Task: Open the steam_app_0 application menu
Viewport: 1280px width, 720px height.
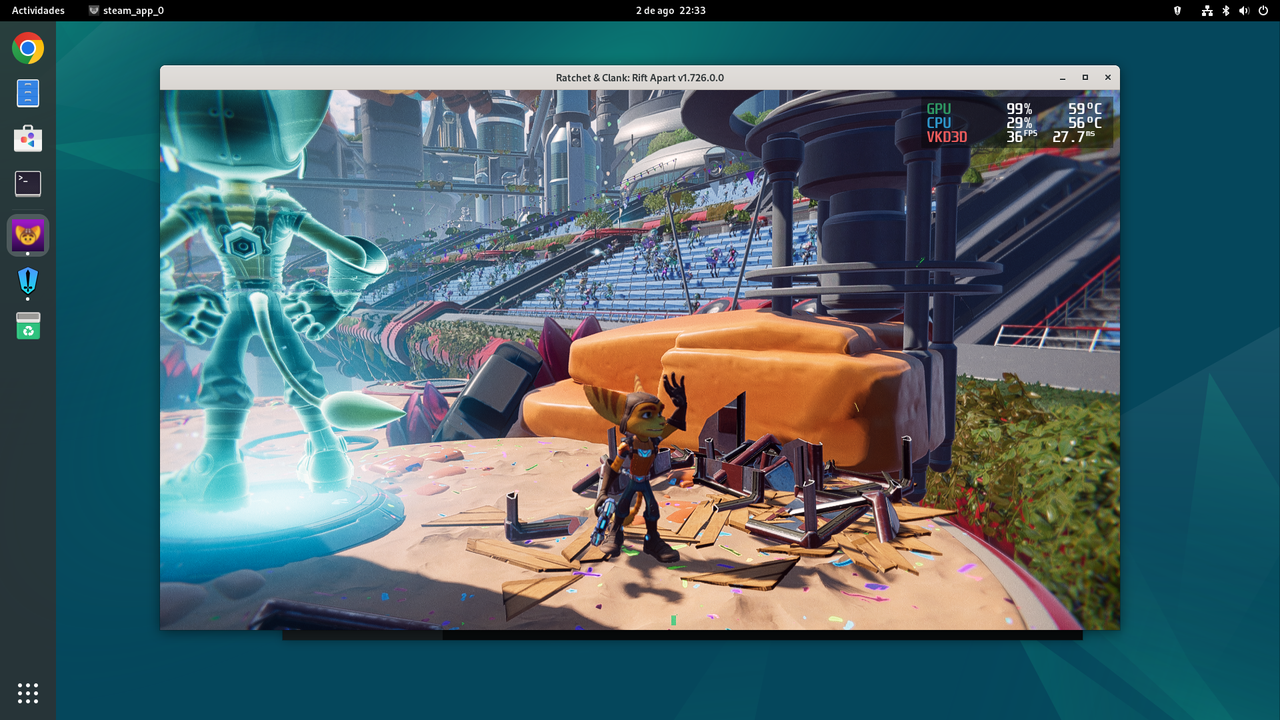Action: (126, 10)
